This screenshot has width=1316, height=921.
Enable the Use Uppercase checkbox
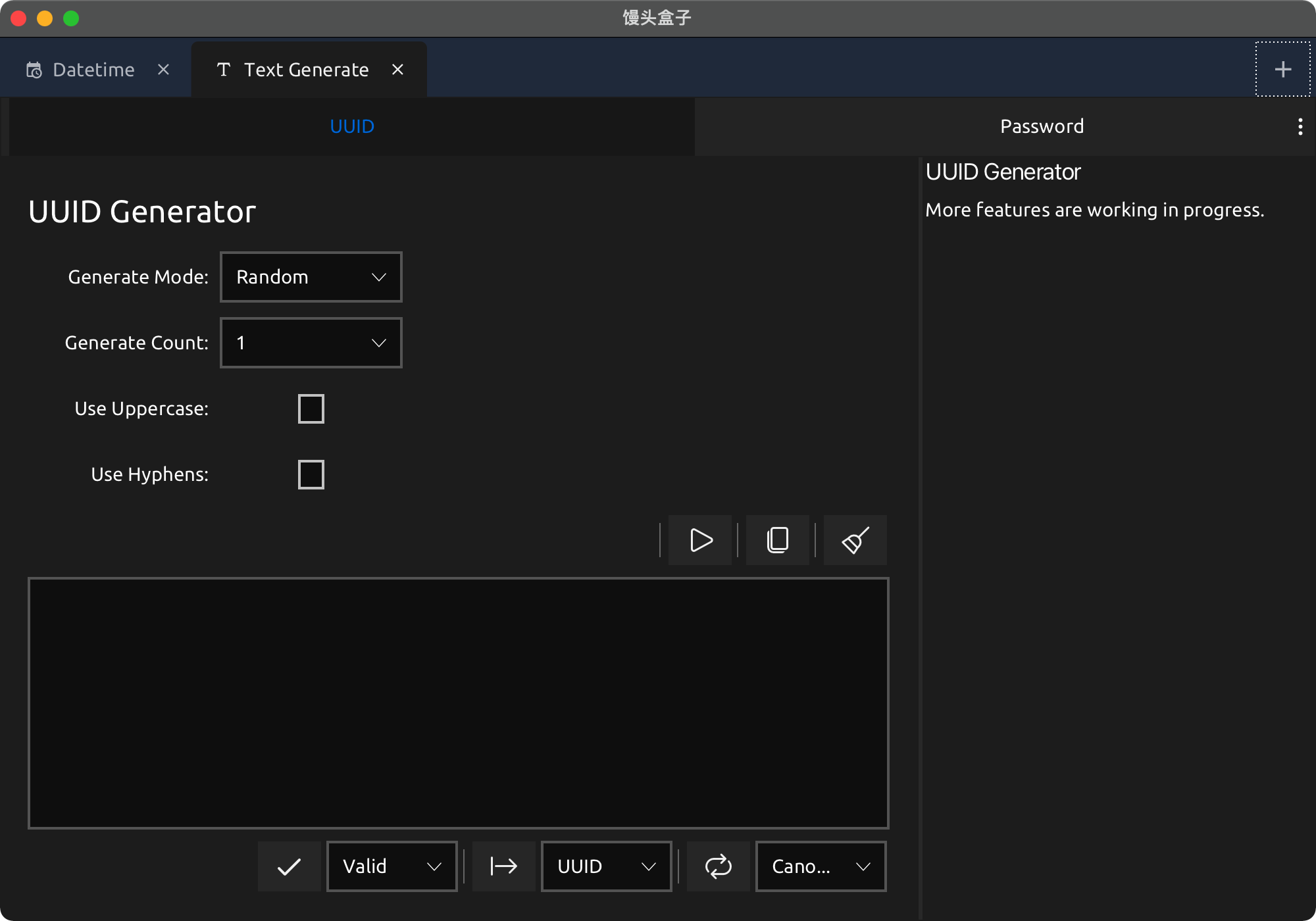click(311, 409)
